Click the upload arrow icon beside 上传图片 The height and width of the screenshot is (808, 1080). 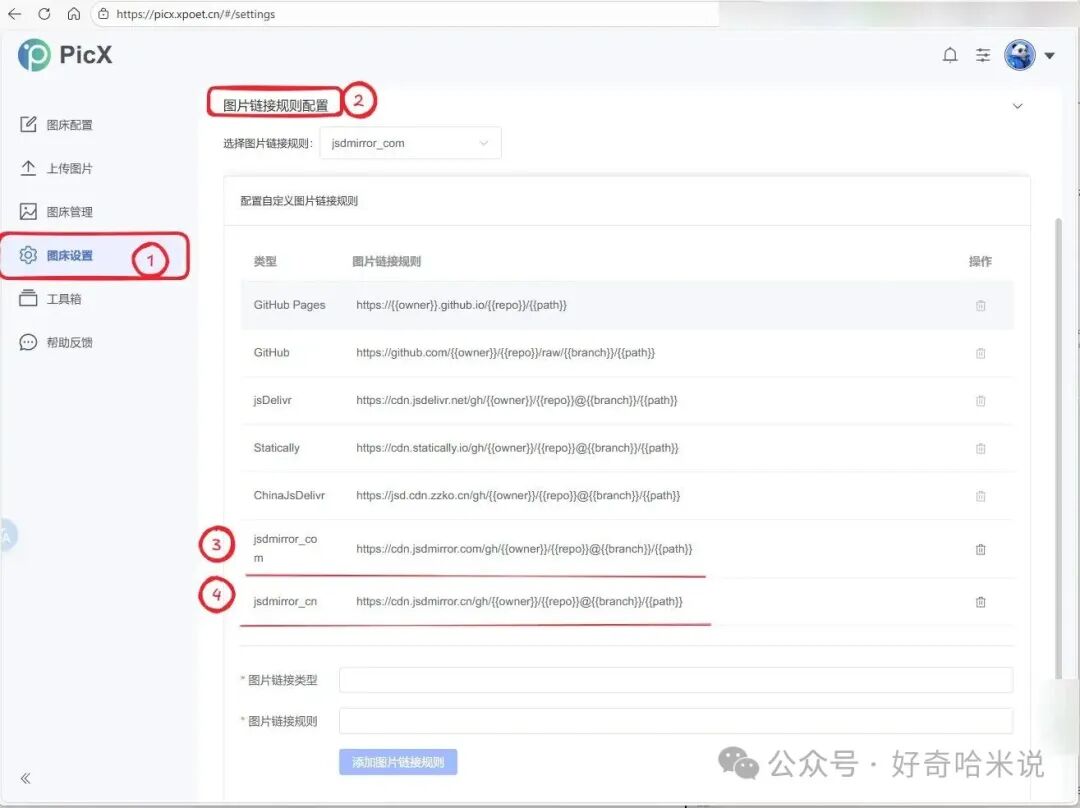(x=28, y=167)
